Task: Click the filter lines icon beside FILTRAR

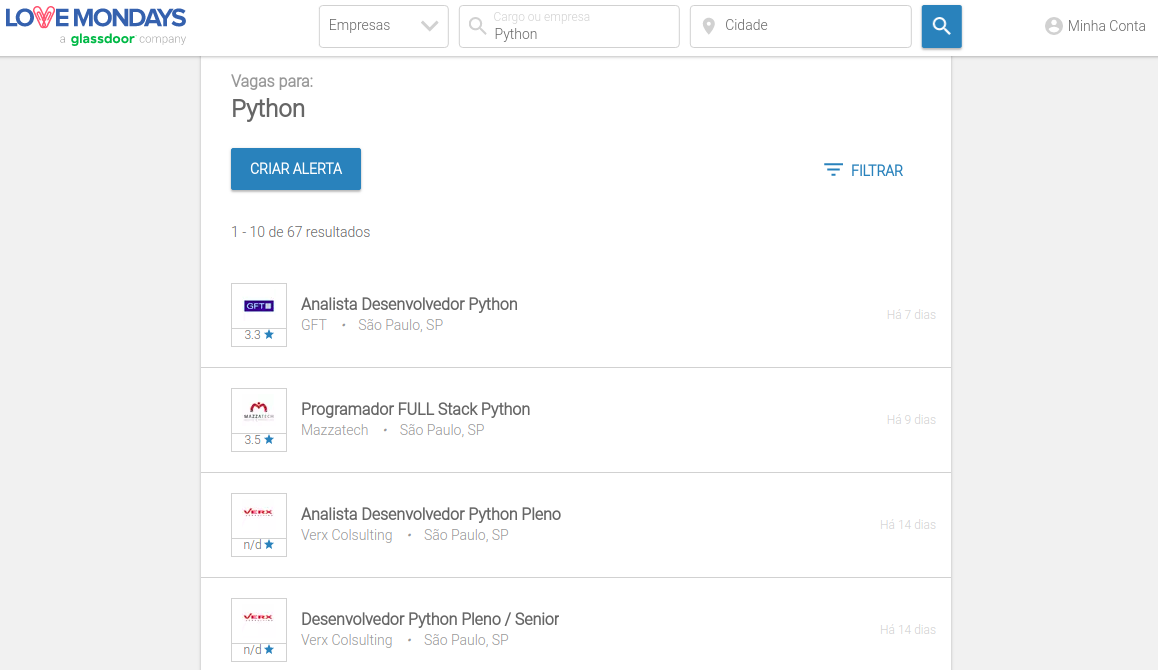Action: 832,170
